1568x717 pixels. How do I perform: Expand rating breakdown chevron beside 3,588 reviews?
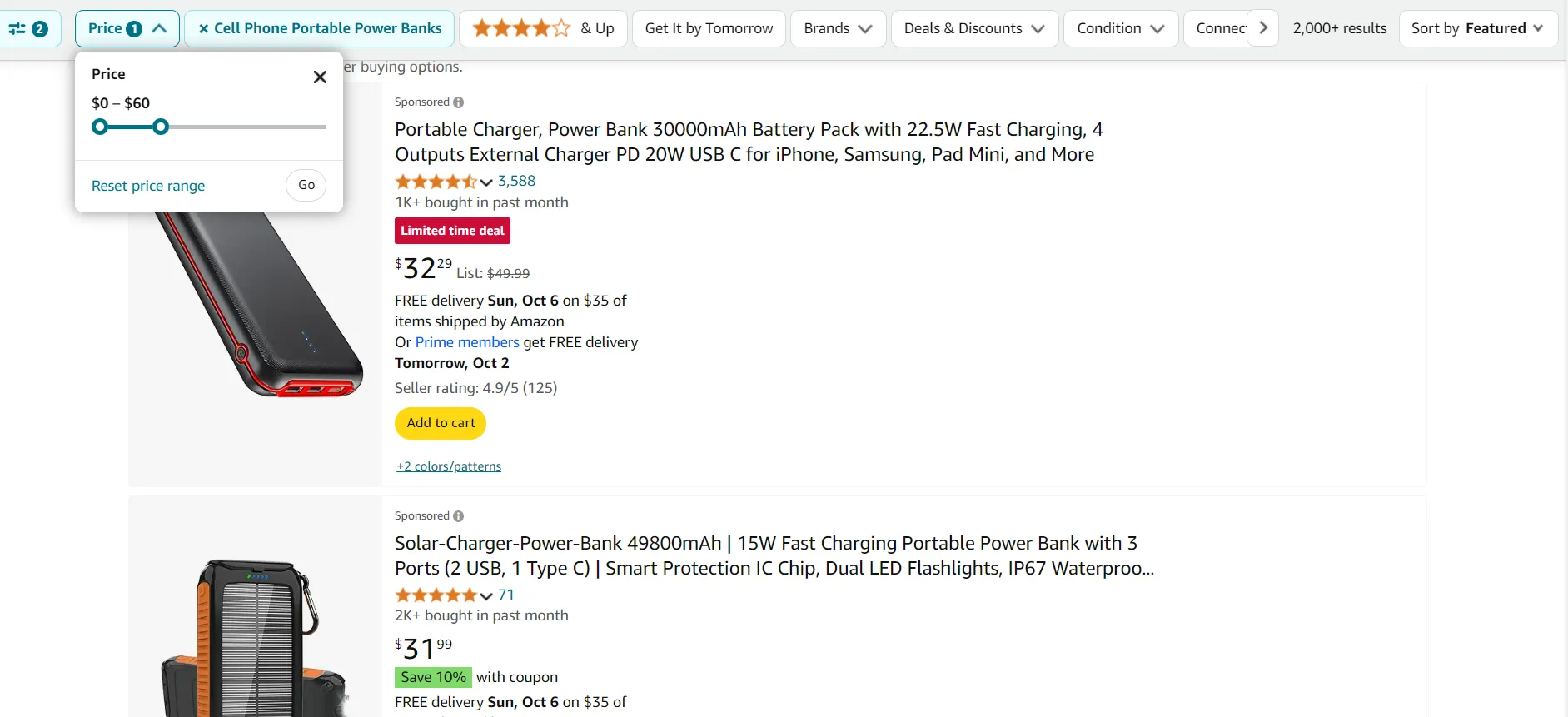(x=485, y=182)
